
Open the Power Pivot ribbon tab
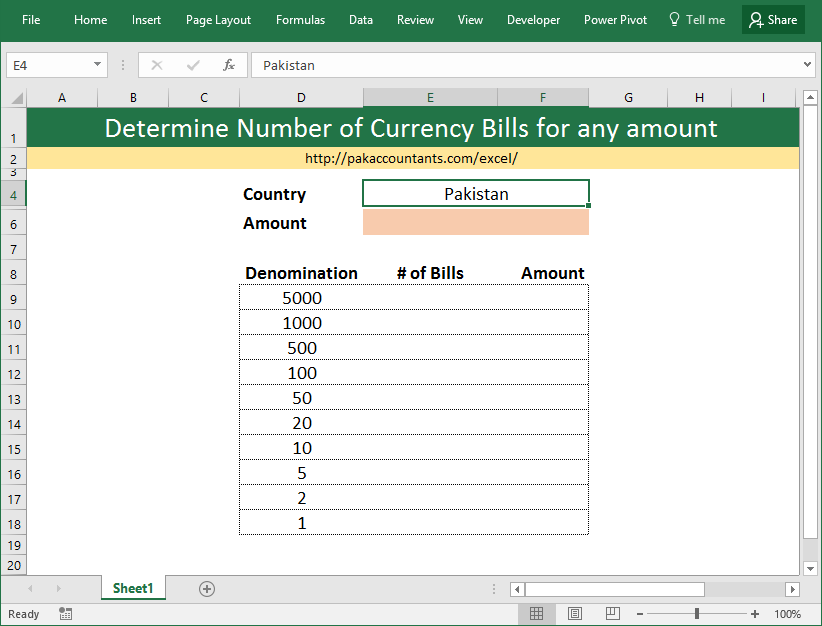pyautogui.click(x=615, y=20)
